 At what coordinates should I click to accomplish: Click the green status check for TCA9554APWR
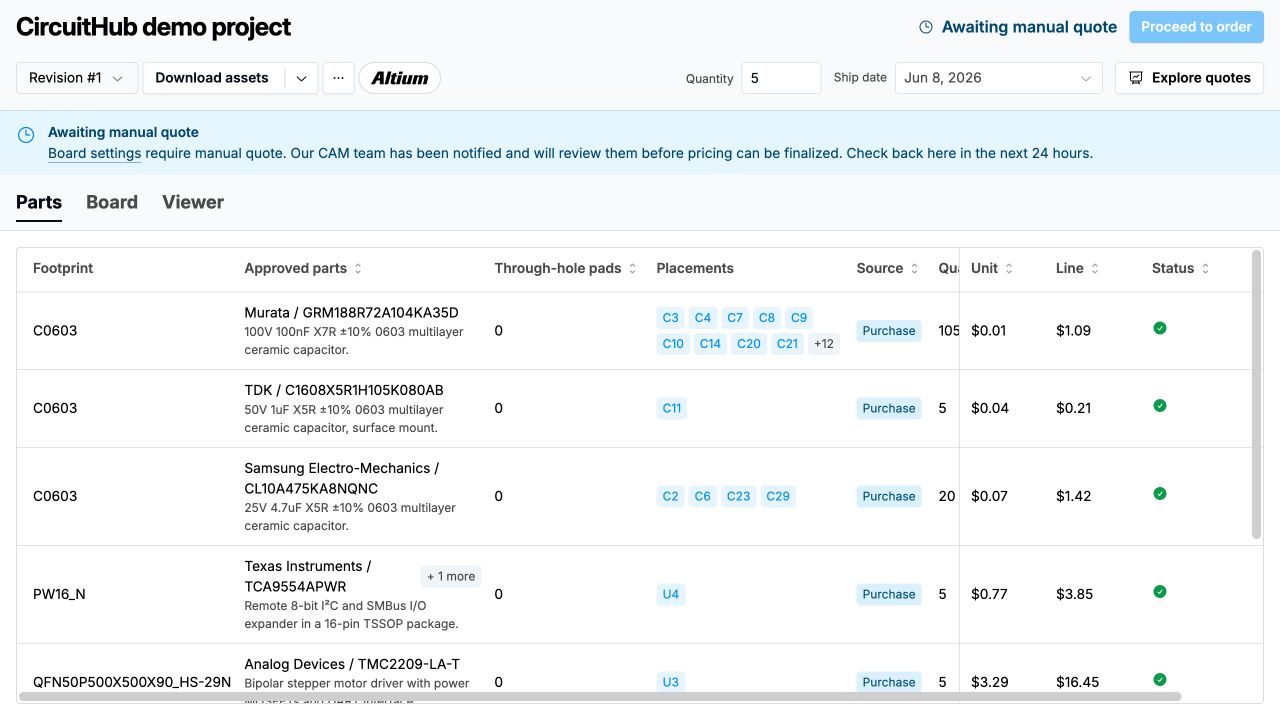pyautogui.click(x=1160, y=592)
